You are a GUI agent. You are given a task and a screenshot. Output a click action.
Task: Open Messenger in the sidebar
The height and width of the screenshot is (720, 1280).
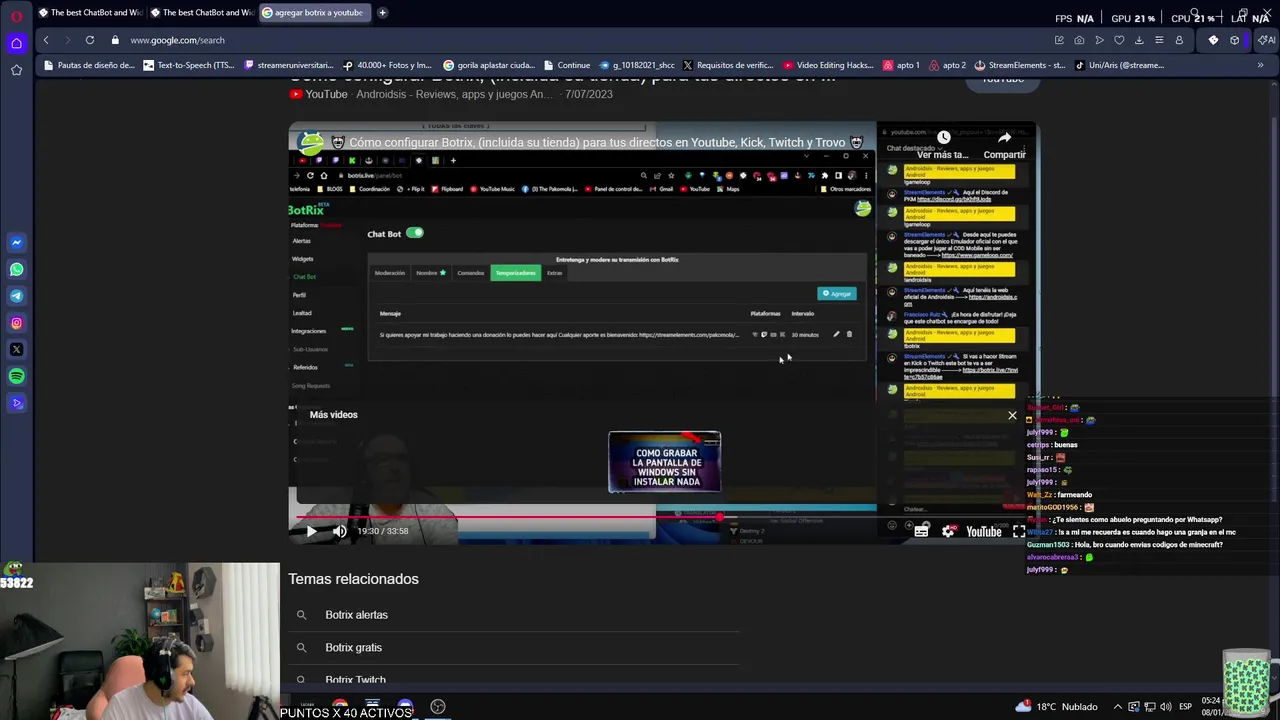coord(16,242)
